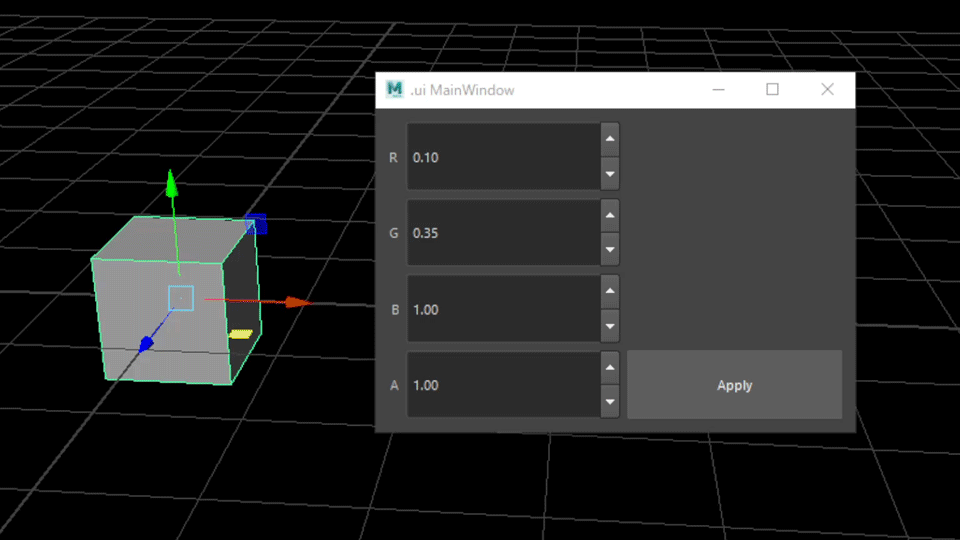
Task: Click the center square manipulator handle
Action: (180, 298)
